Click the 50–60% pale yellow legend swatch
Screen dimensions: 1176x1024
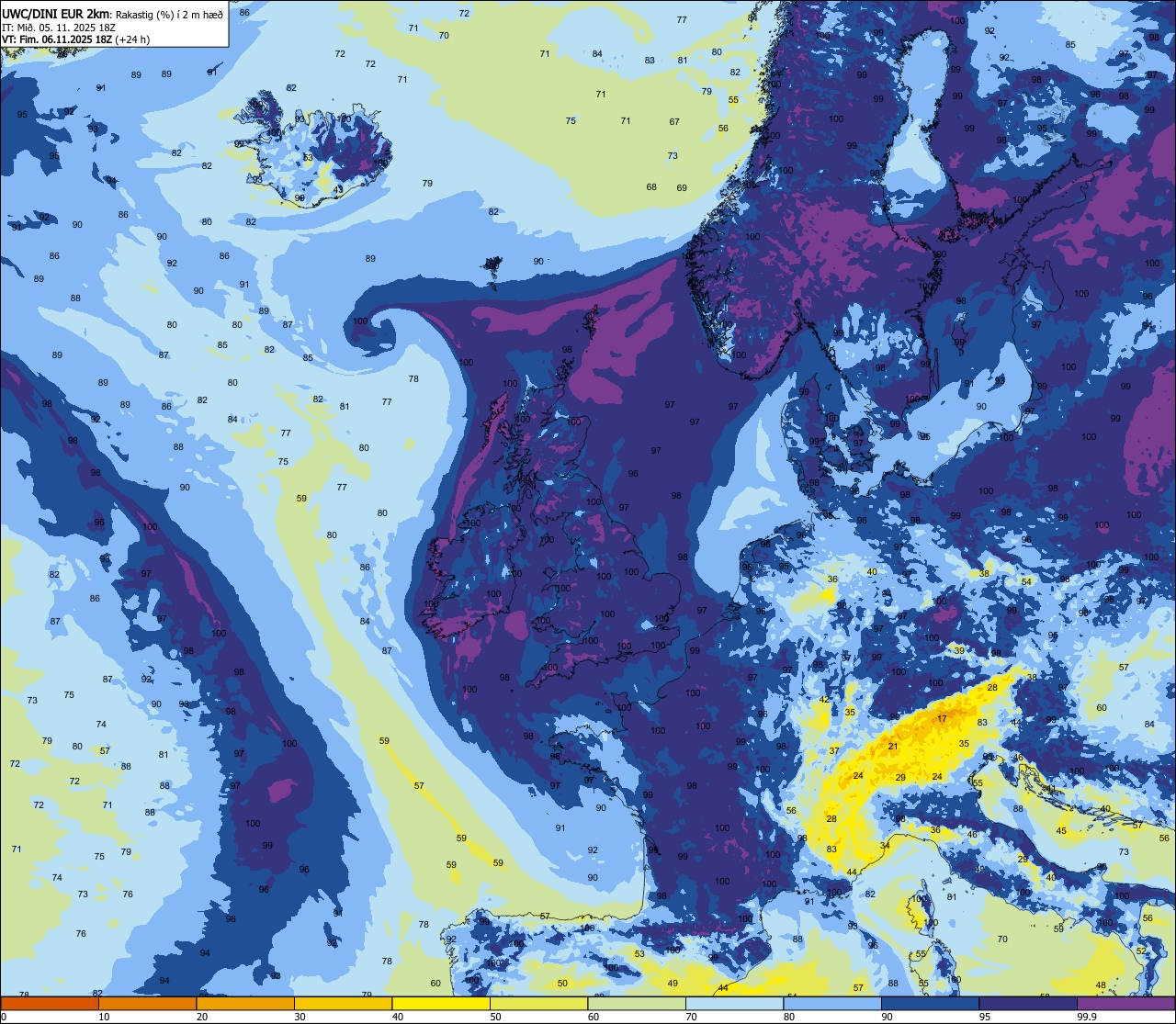(x=538, y=1003)
